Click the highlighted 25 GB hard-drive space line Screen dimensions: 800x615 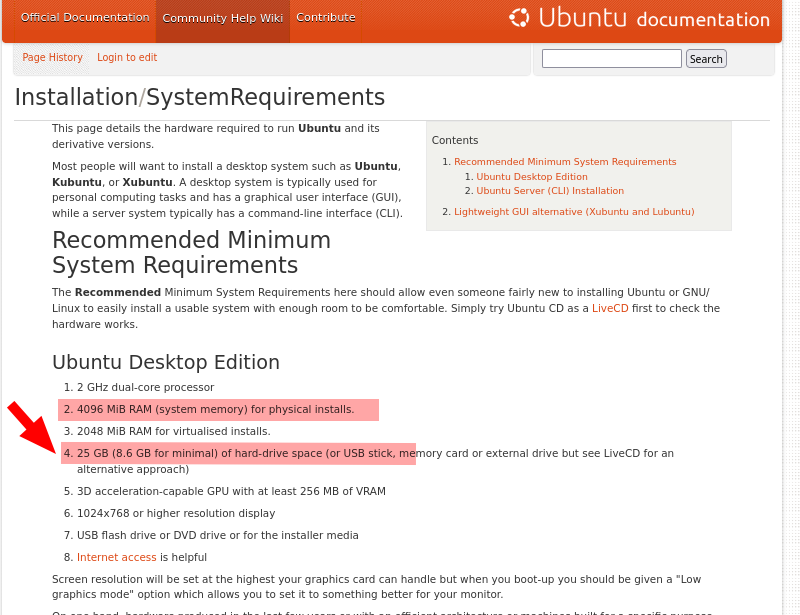tap(240, 453)
